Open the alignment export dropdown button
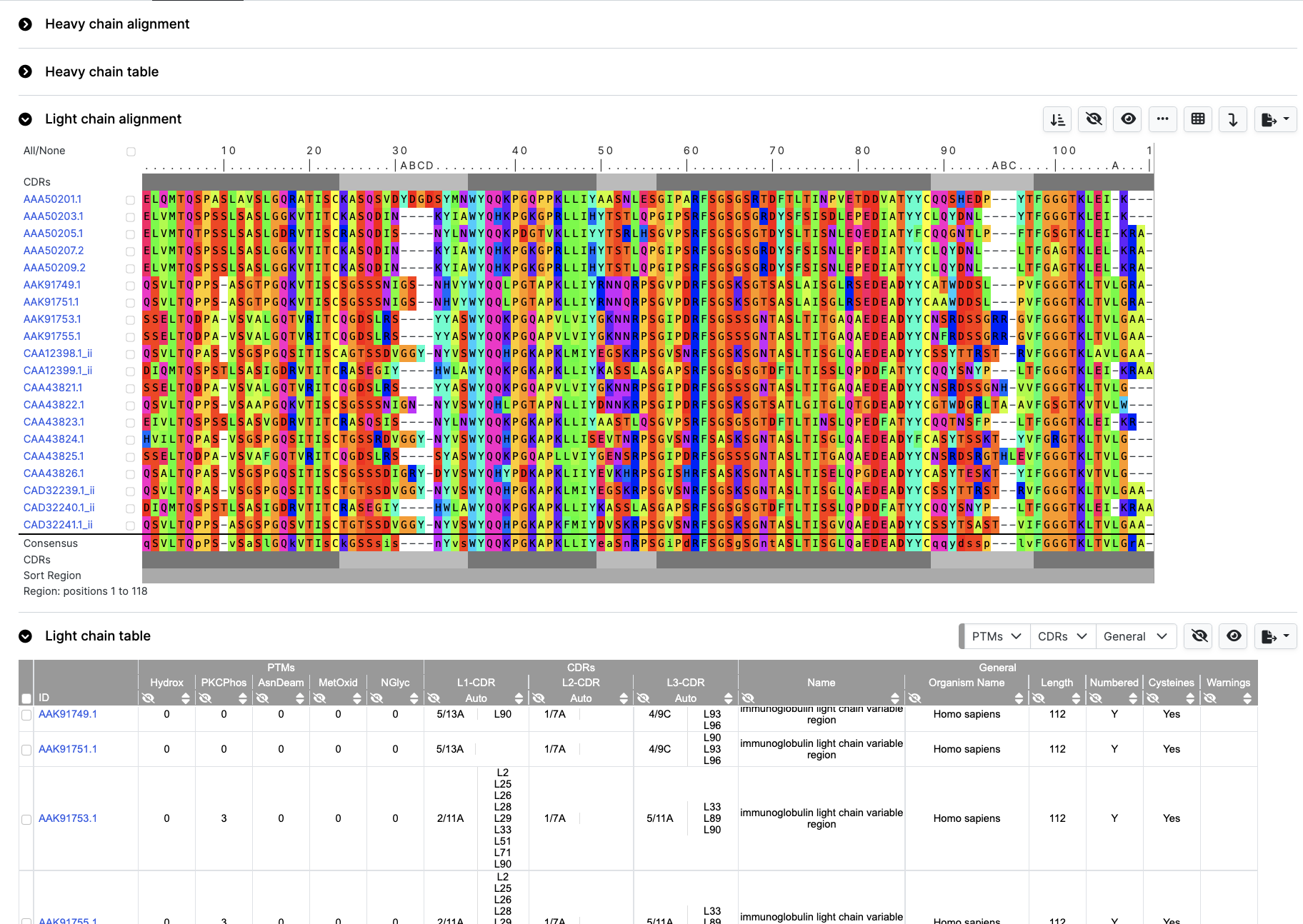The height and width of the screenshot is (924, 1303). (1275, 119)
